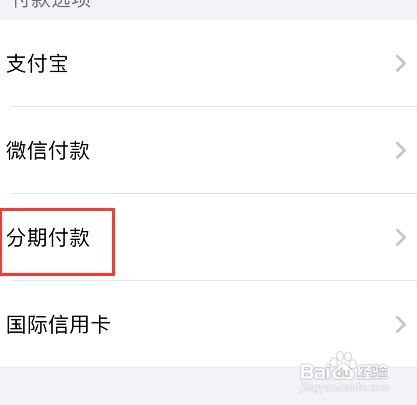
Task: Tap the chevron beside 微信付款
Action: 401,150
